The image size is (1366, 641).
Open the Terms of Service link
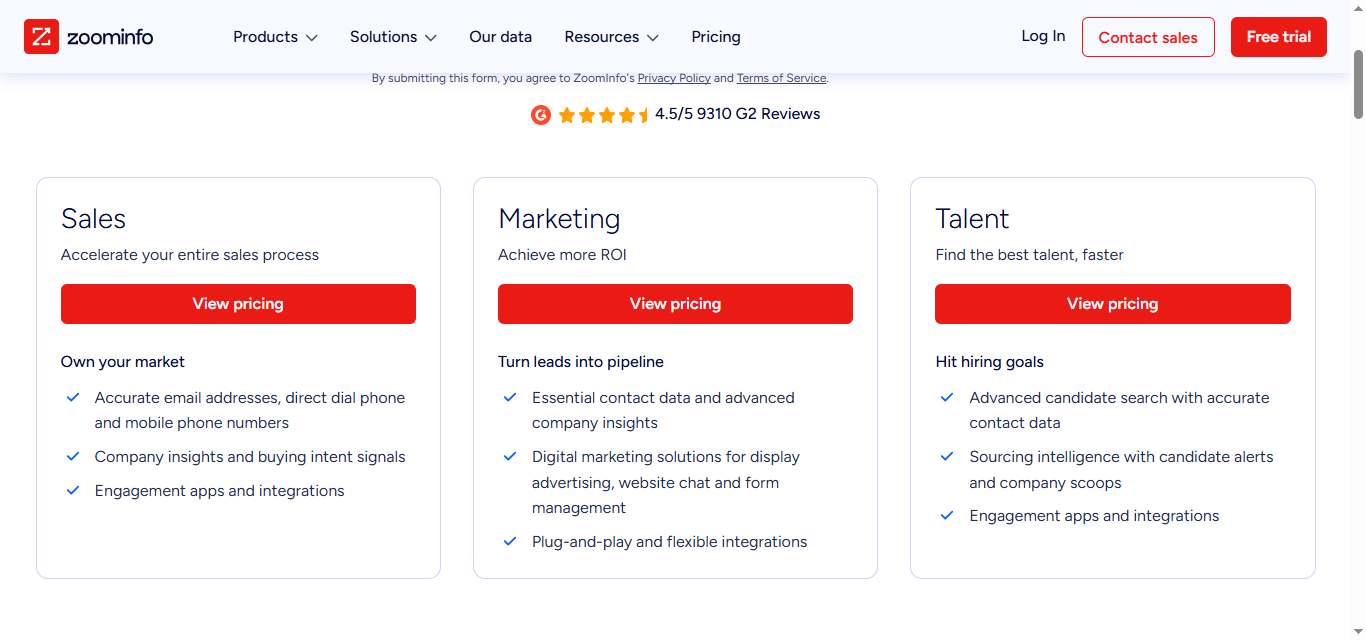point(781,78)
